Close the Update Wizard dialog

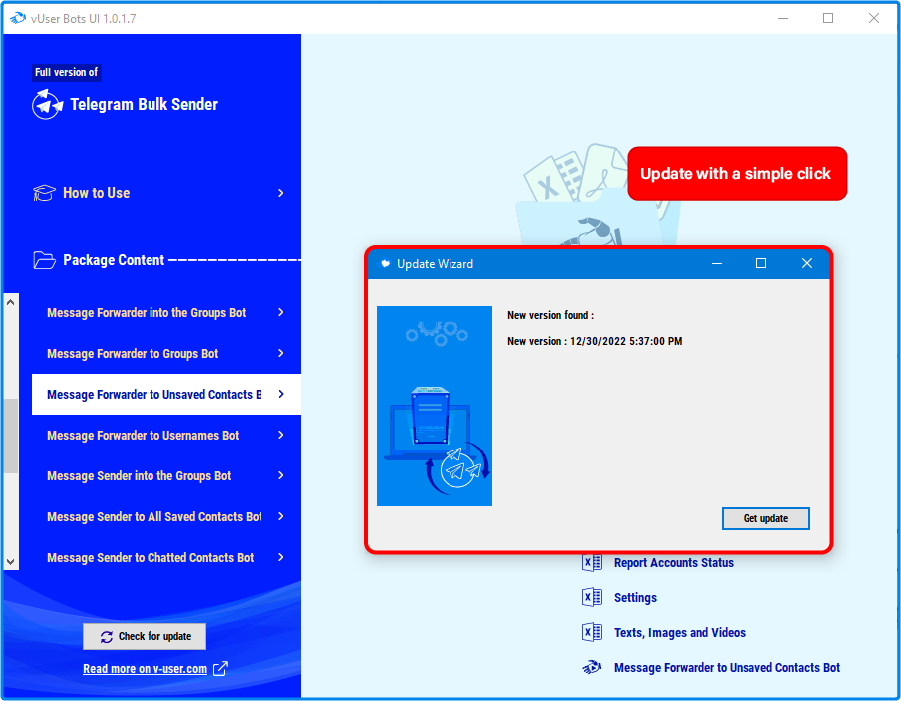[807, 263]
